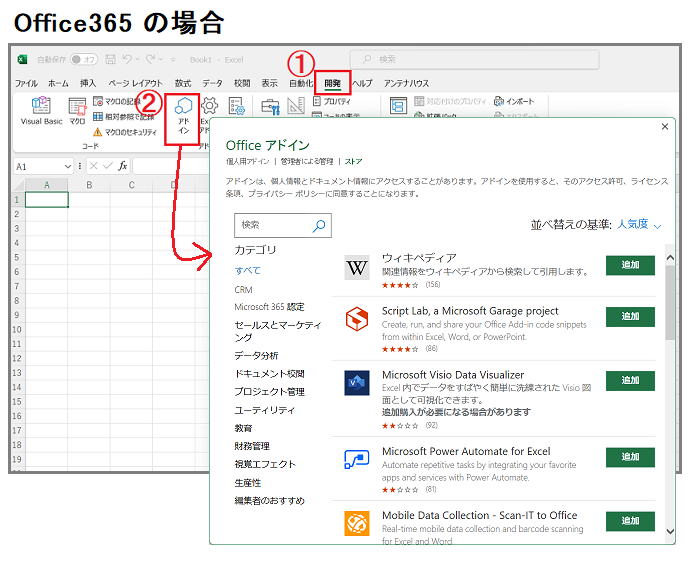Click the Power Automate add-in icon
Image resolution: width=691 pixels, height=566 pixels.
click(x=357, y=459)
